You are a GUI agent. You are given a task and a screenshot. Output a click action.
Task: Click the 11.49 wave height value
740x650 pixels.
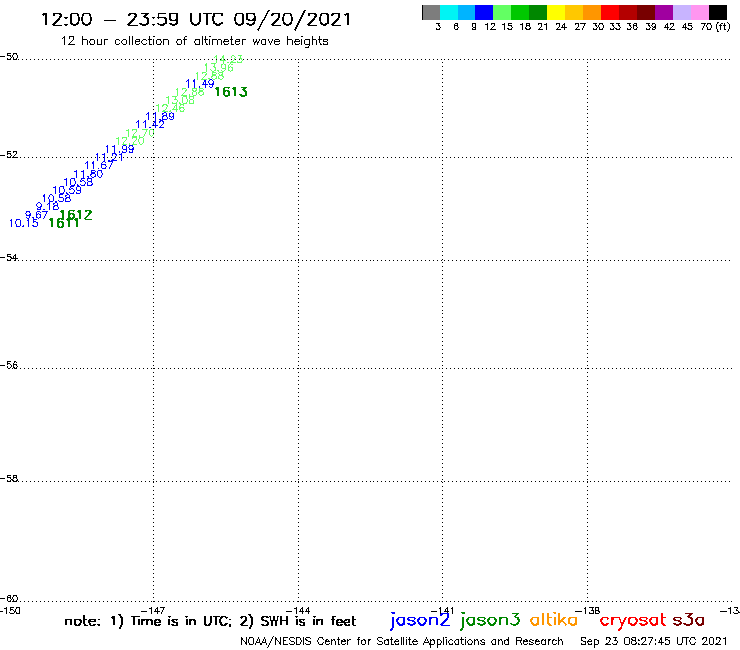200,84
